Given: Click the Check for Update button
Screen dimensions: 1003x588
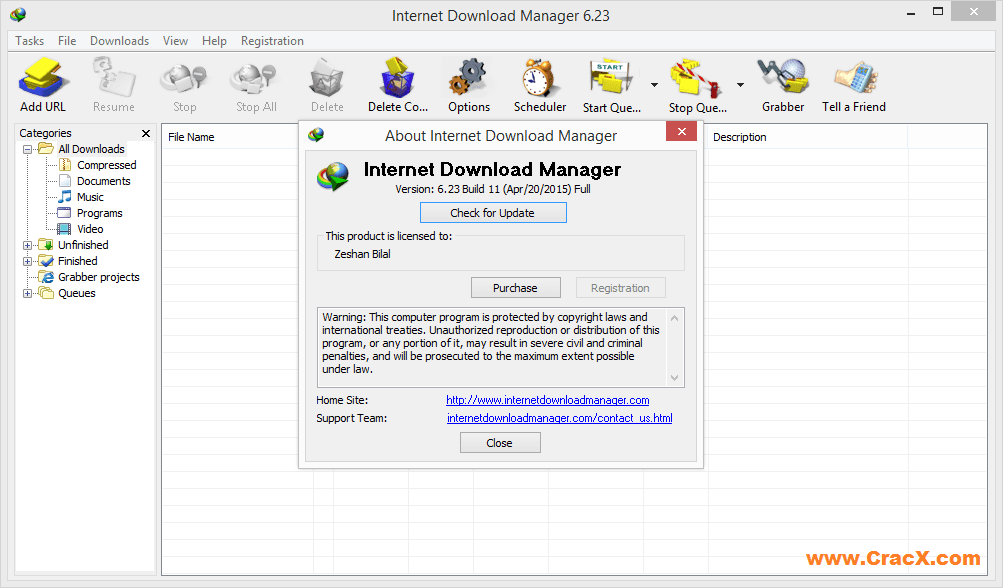Looking at the screenshot, I should pos(493,213).
